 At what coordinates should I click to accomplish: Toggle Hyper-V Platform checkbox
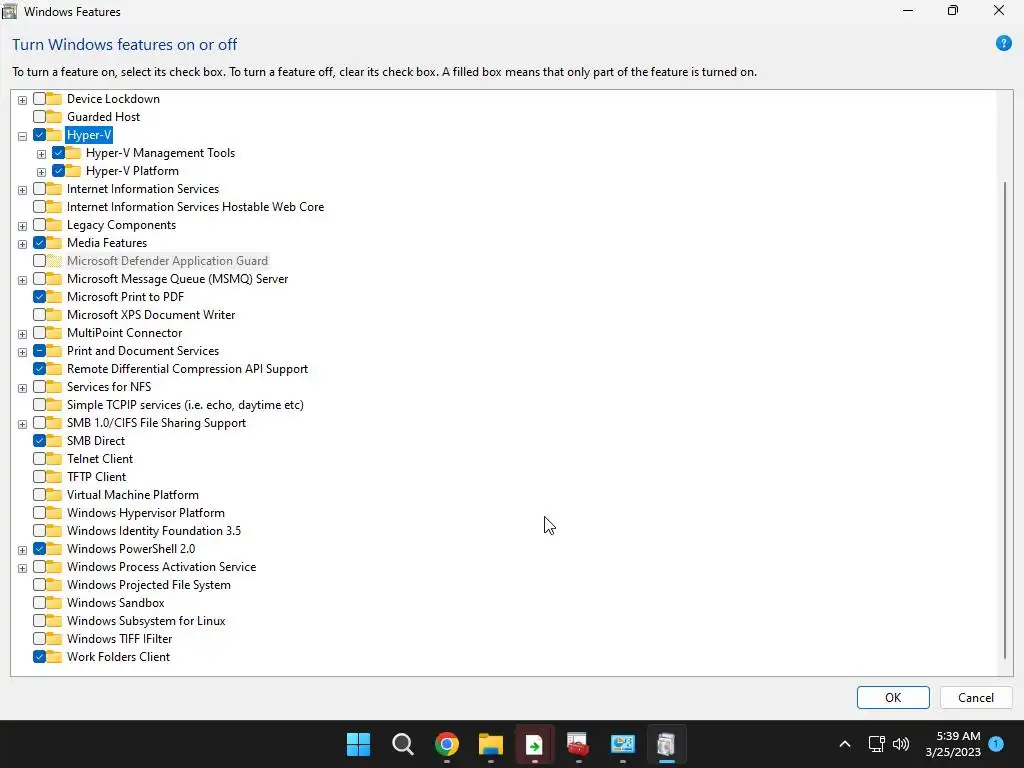point(58,170)
